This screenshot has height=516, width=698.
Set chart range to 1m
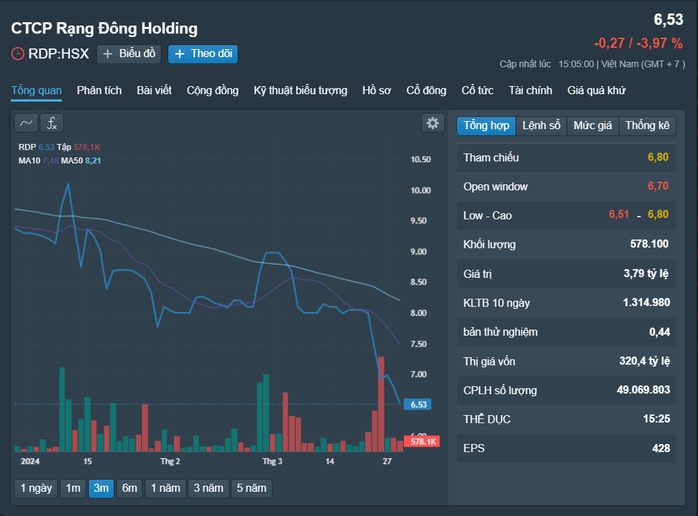click(x=73, y=488)
